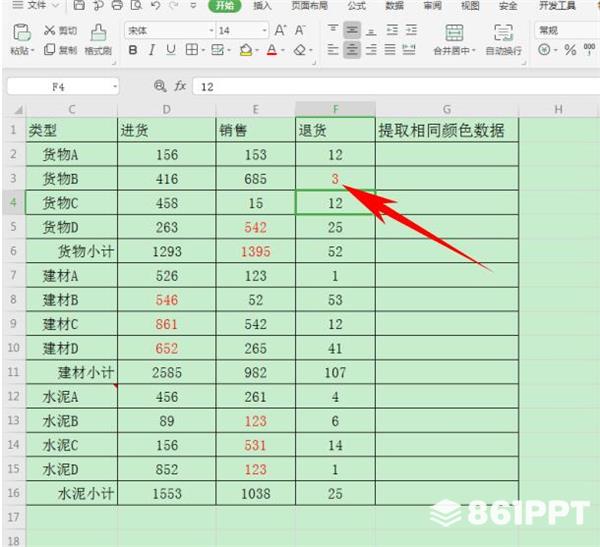Apply percent style format

point(570,50)
